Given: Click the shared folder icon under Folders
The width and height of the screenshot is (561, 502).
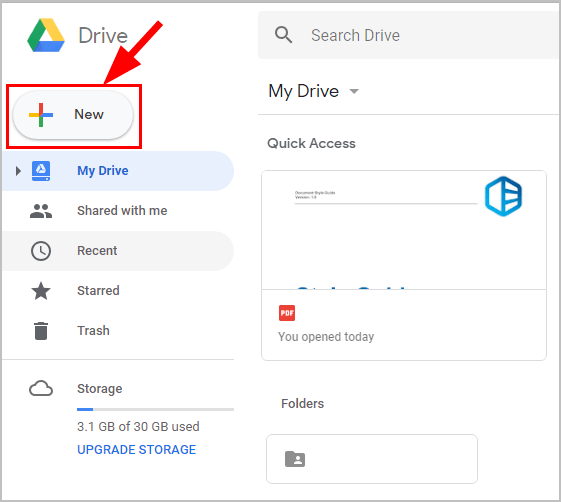Looking at the screenshot, I should tap(295, 459).
